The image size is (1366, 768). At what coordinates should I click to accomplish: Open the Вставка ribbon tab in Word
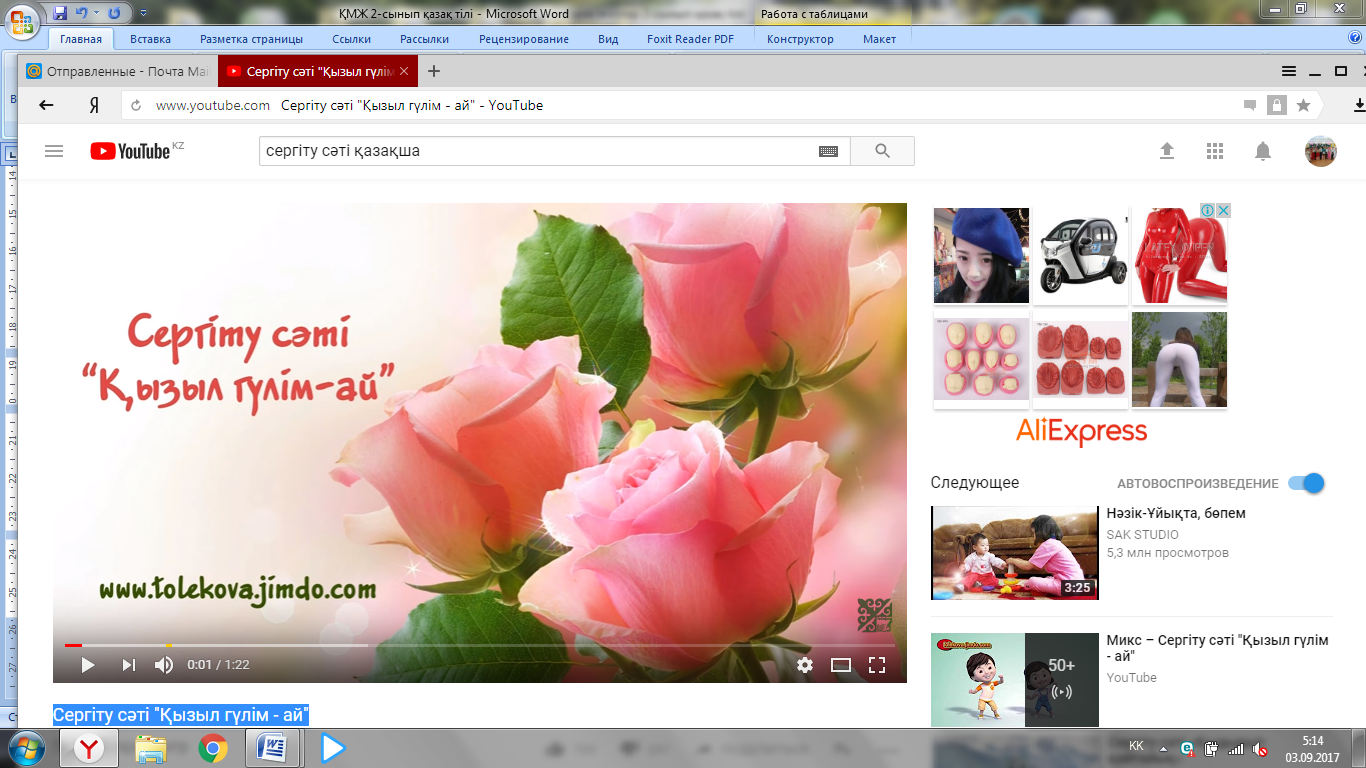pyautogui.click(x=150, y=39)
